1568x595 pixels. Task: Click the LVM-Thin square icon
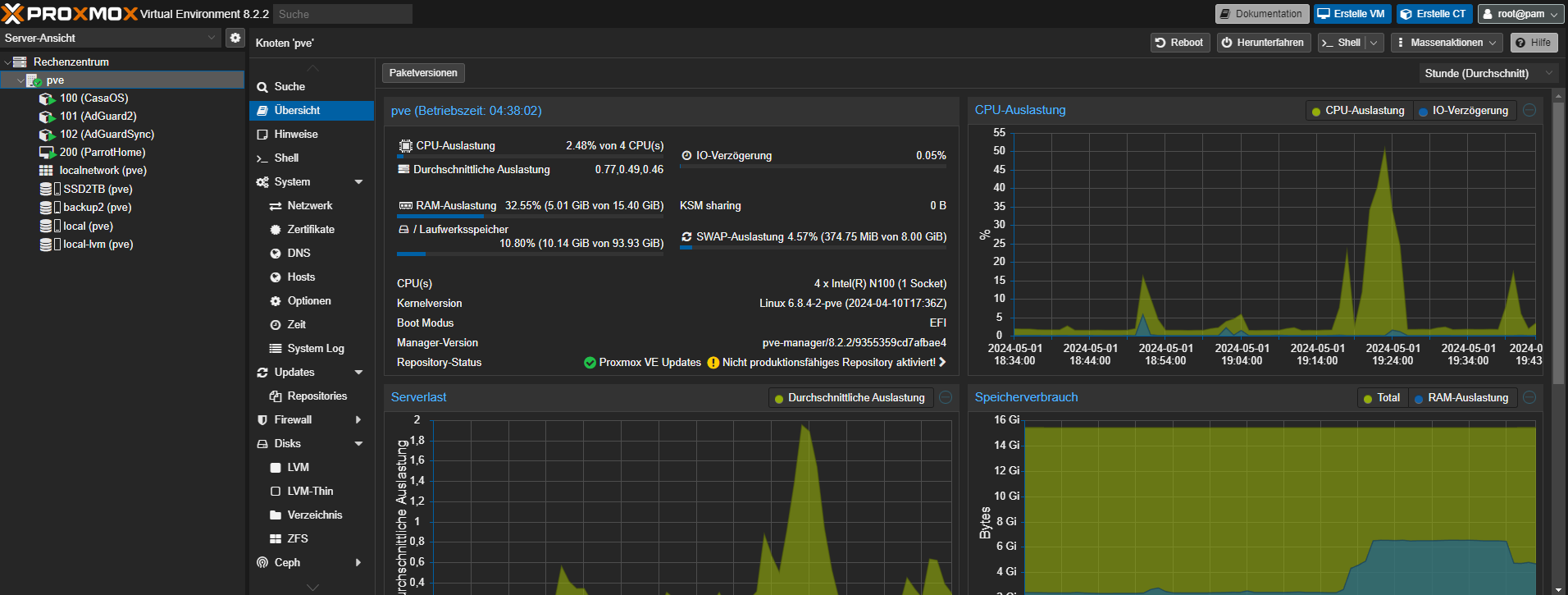click(x=276, y=492)
